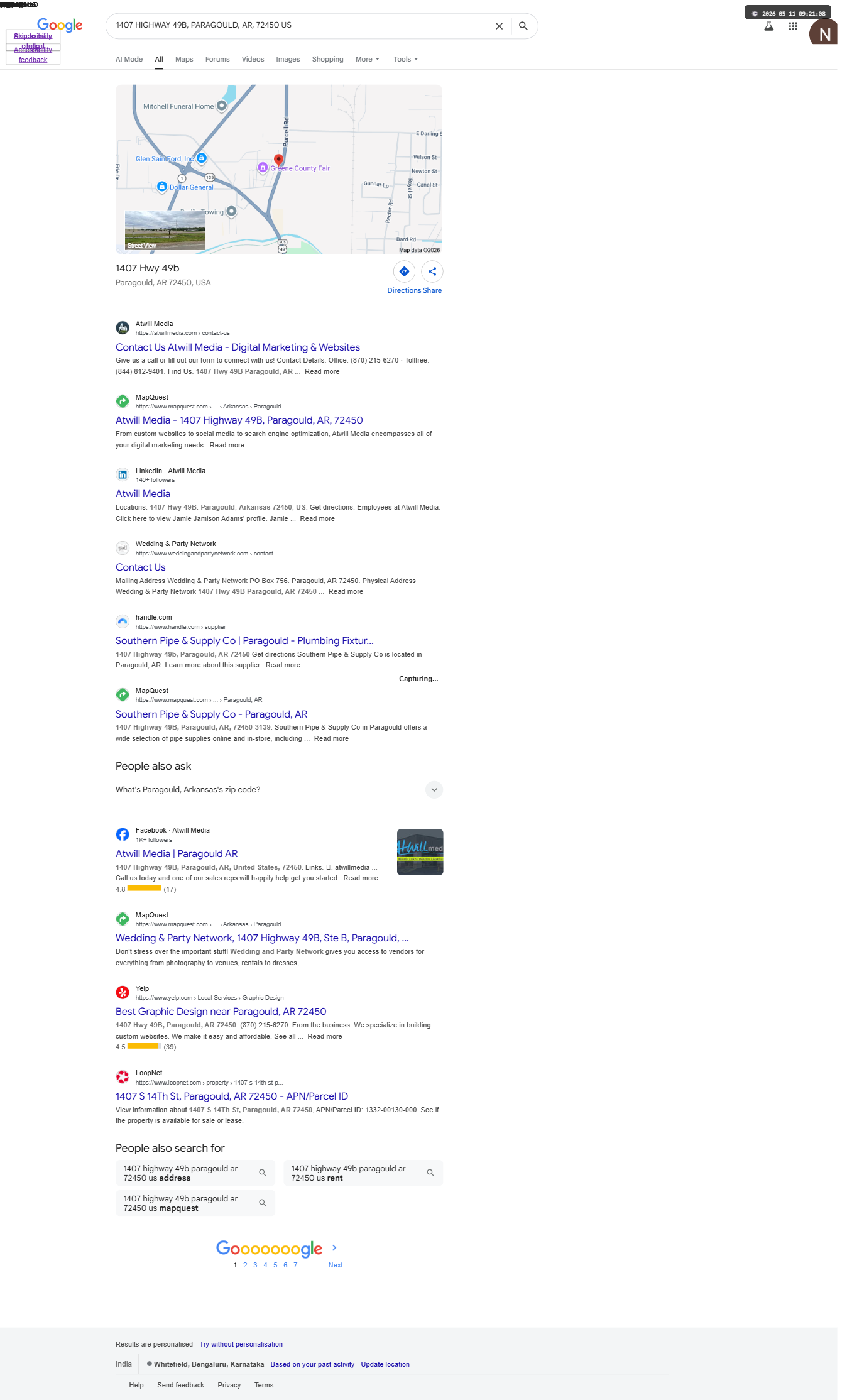This screenshot has height=1400, width=847.
Task: Switch to the Images tab
Action: [x=288, y=59]
